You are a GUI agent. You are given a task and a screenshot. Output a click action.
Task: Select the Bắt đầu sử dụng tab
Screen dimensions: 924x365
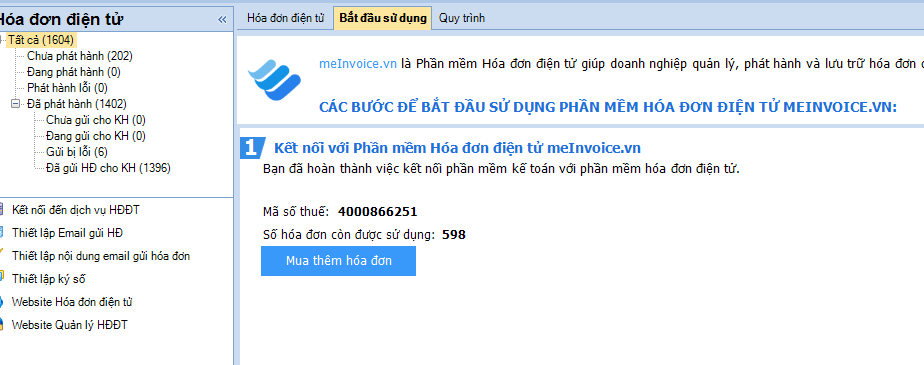click(x=382, y=18)
